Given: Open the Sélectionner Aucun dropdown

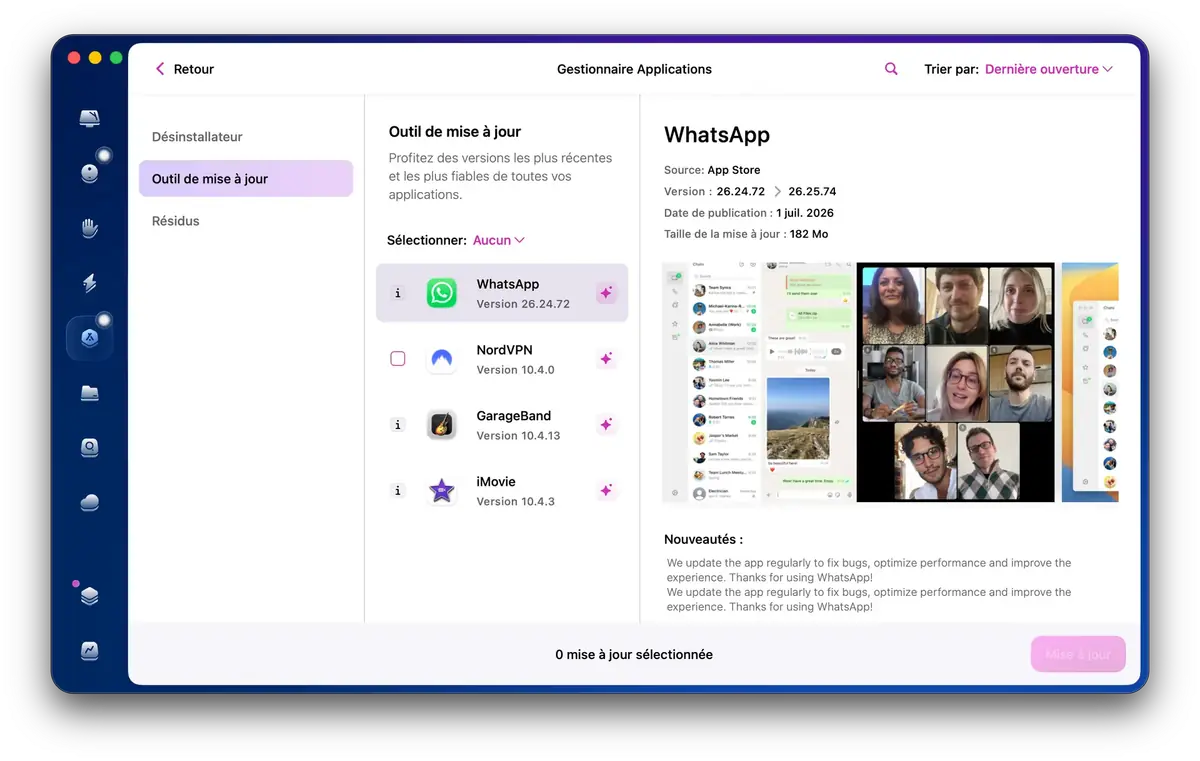Looking at the screenshot, I should (498, 240).
